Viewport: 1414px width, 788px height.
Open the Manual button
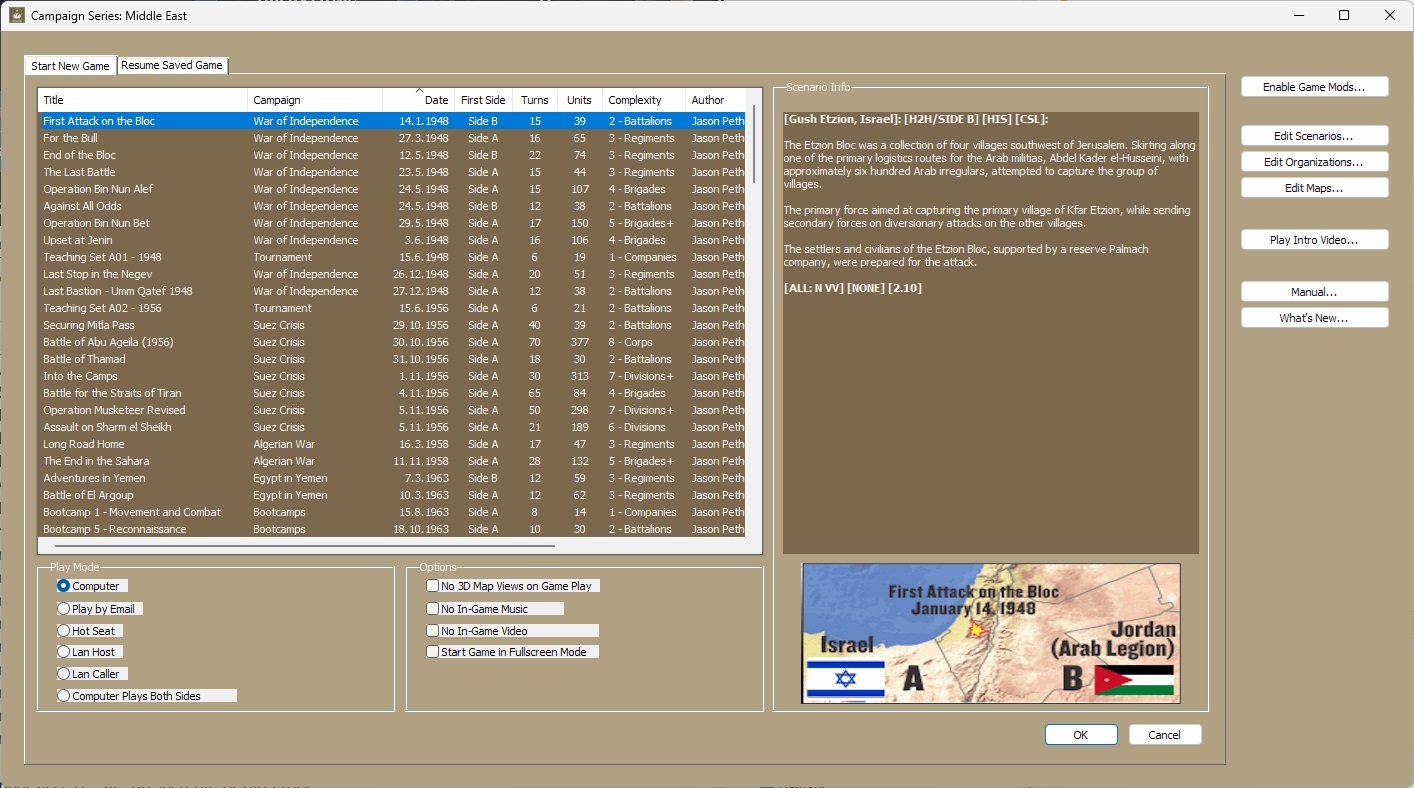tap(1315, 292)
